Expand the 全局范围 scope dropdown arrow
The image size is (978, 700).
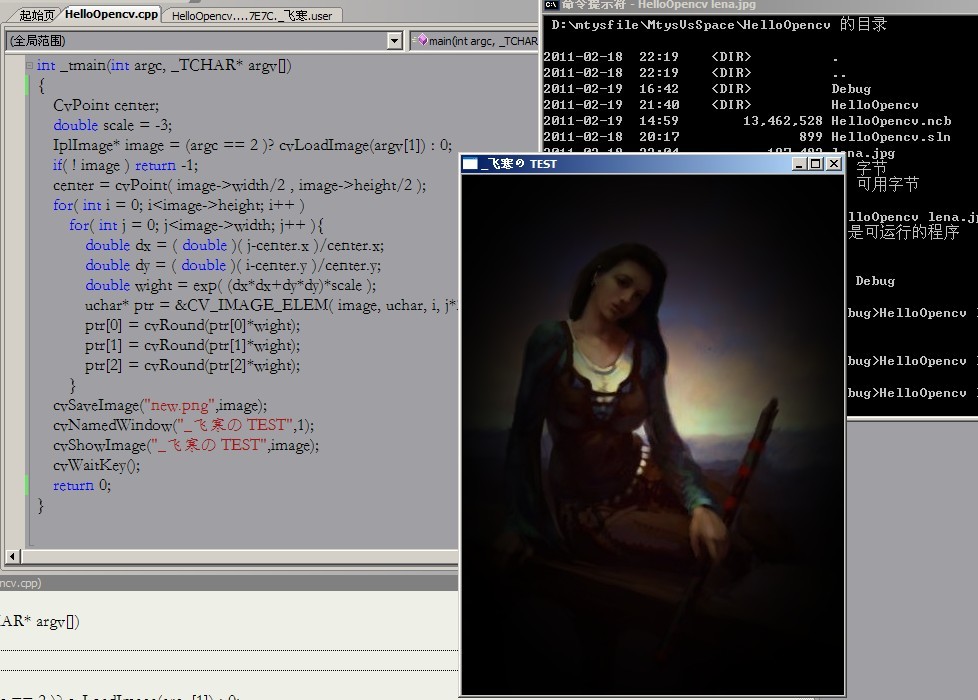pos(394,41)
